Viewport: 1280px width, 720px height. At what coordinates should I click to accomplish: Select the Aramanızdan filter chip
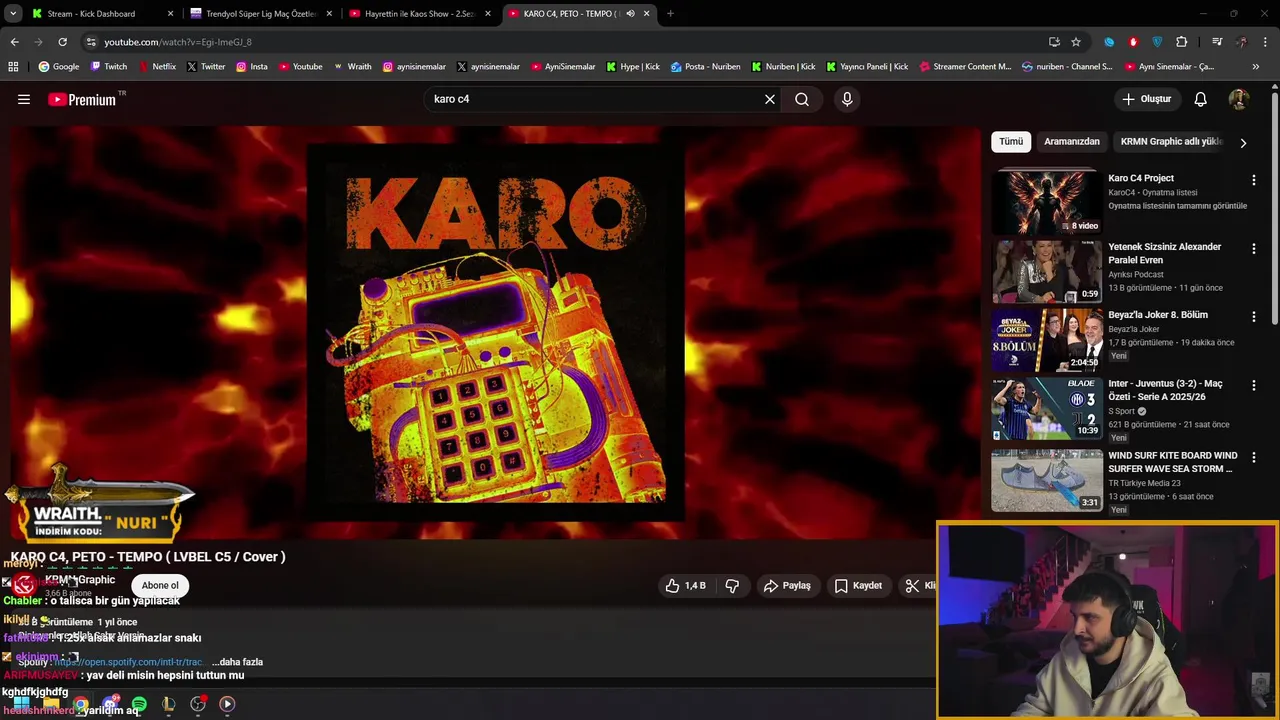[1072, 142]
